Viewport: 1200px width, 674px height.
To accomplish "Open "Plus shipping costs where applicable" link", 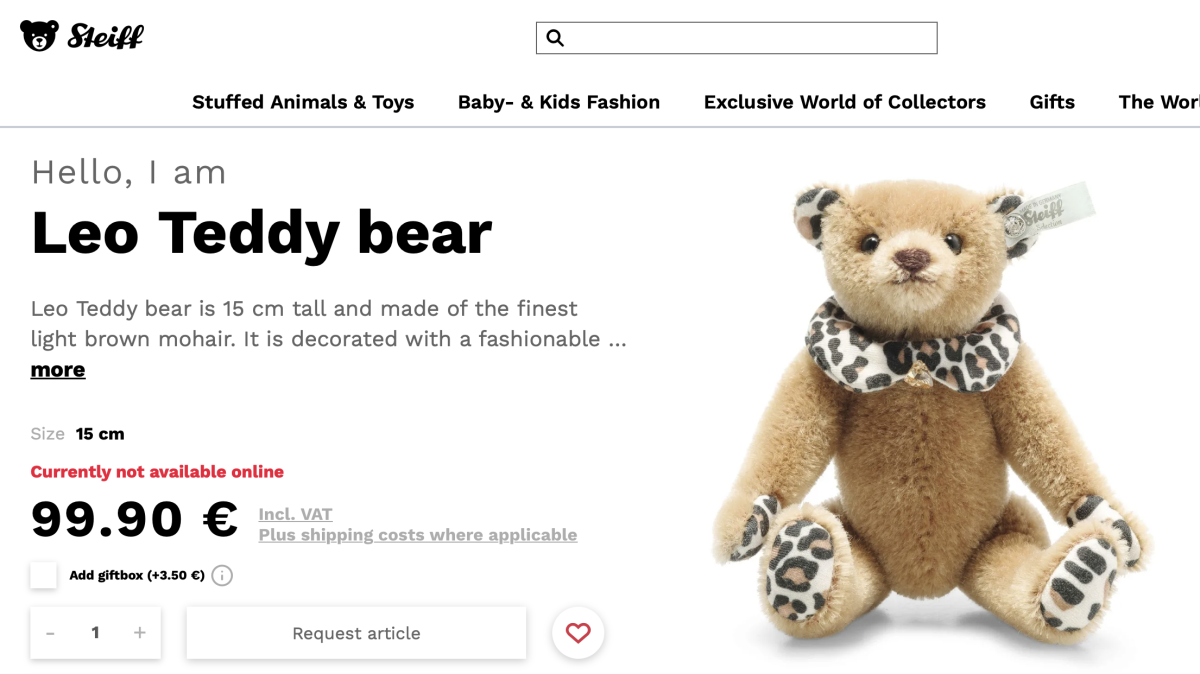I will [418, 535].
